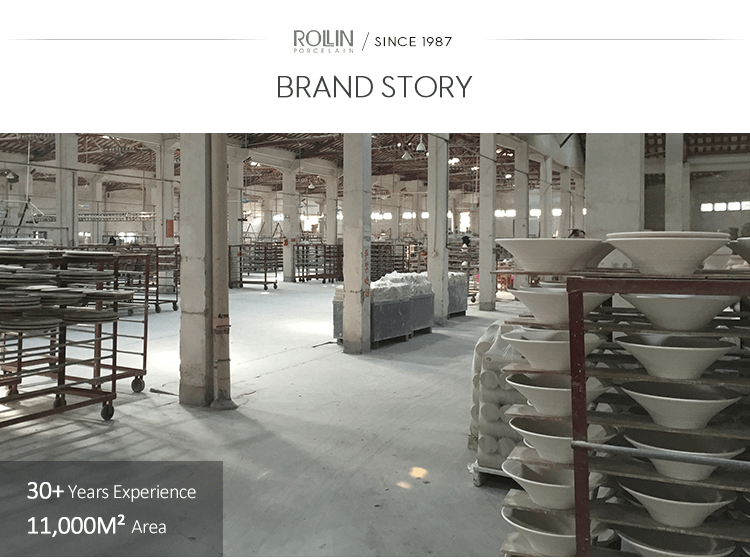Click the gray info overlay box
This screenshot has height=560, width=750.
click(111, 509)
